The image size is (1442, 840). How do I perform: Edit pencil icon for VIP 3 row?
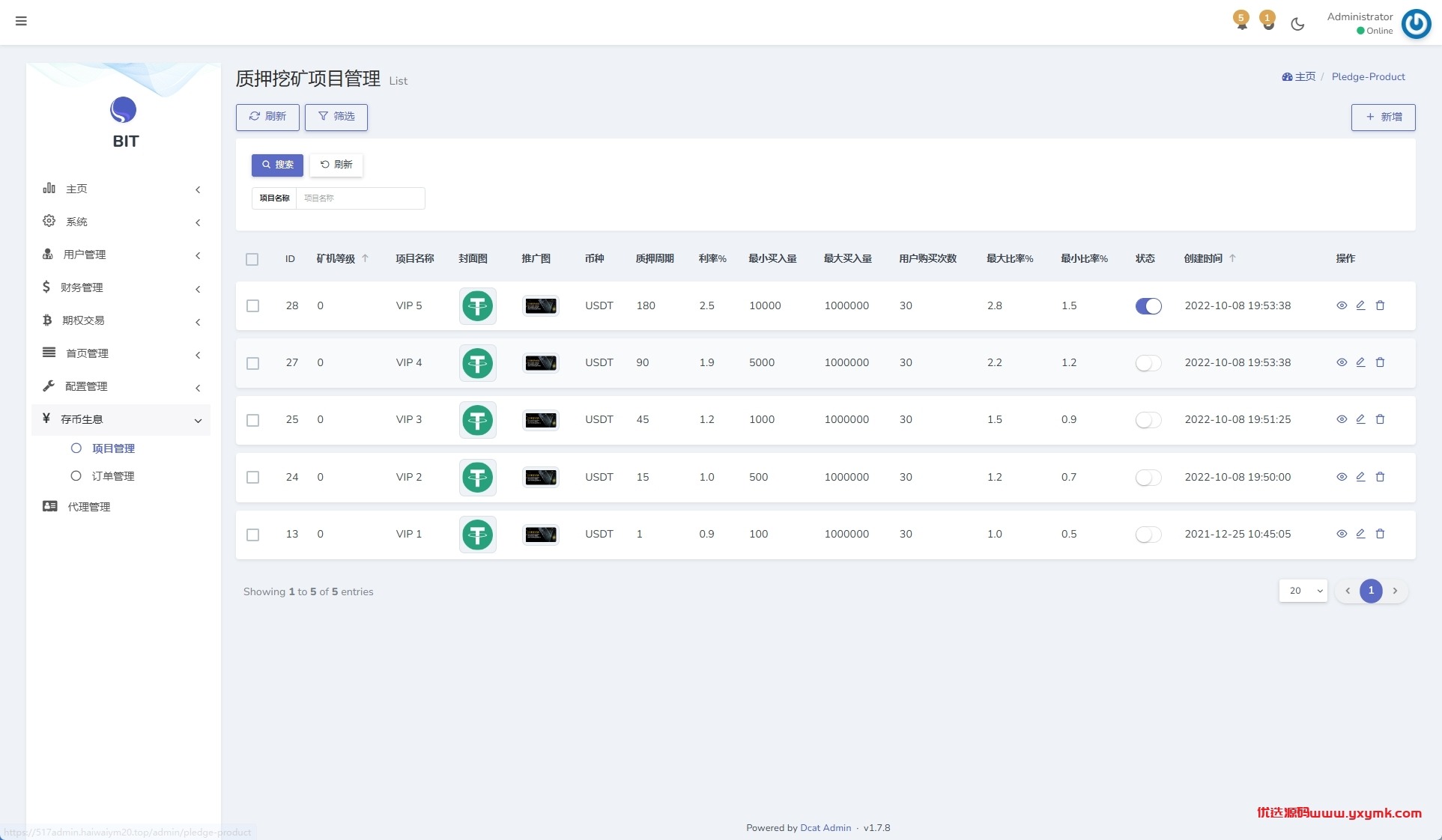pos(1360,419)
